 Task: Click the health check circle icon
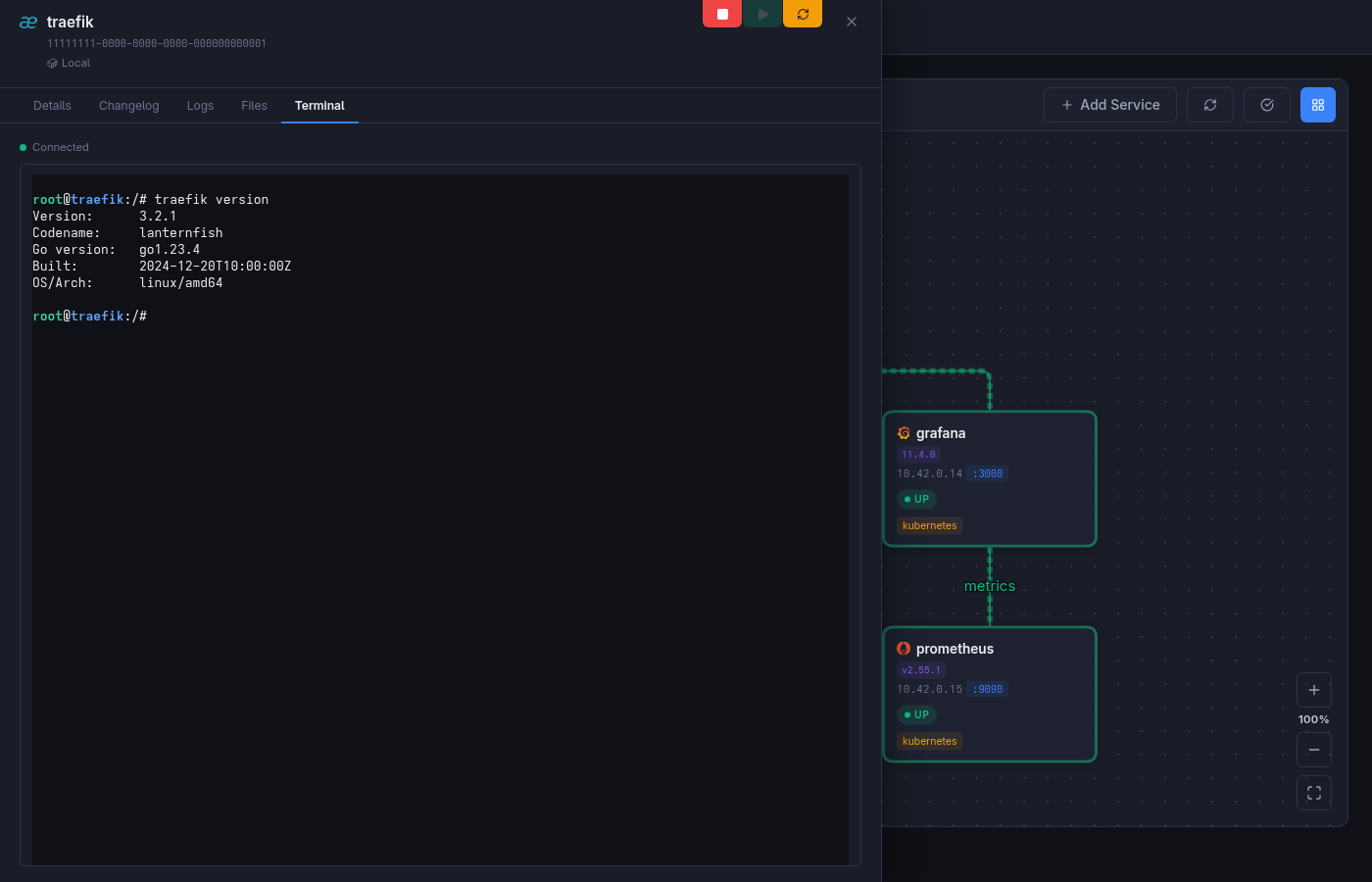[1267, 105]
